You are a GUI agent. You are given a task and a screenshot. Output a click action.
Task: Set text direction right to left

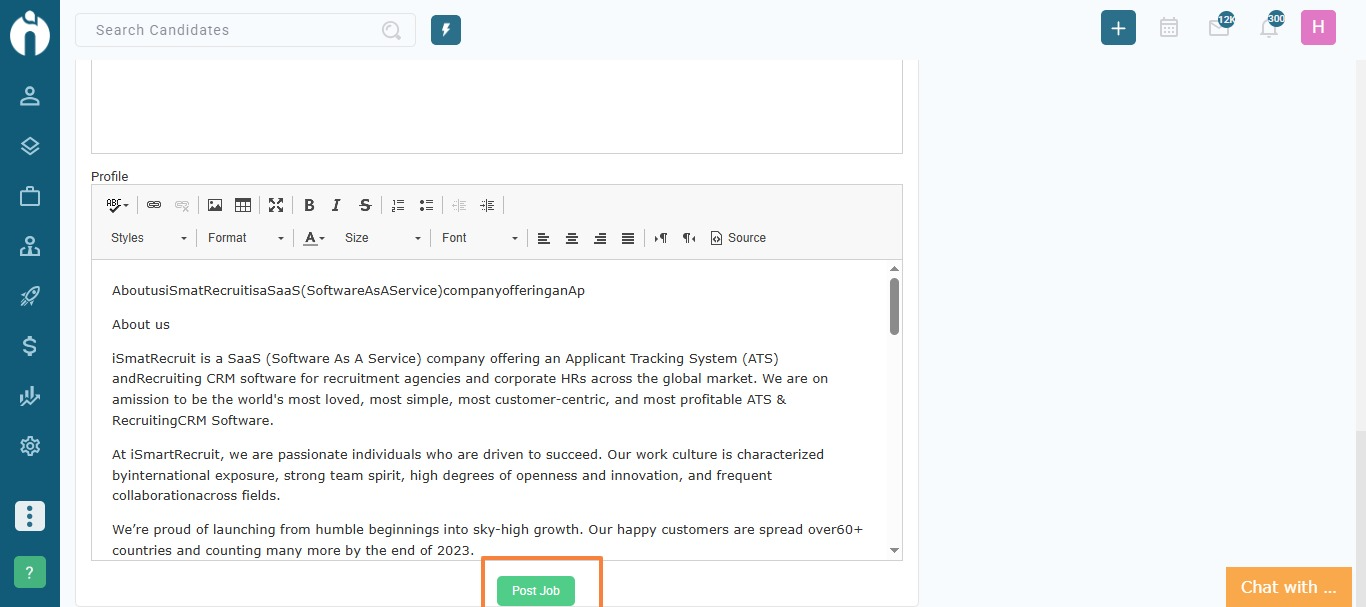[x=689, y=238]
